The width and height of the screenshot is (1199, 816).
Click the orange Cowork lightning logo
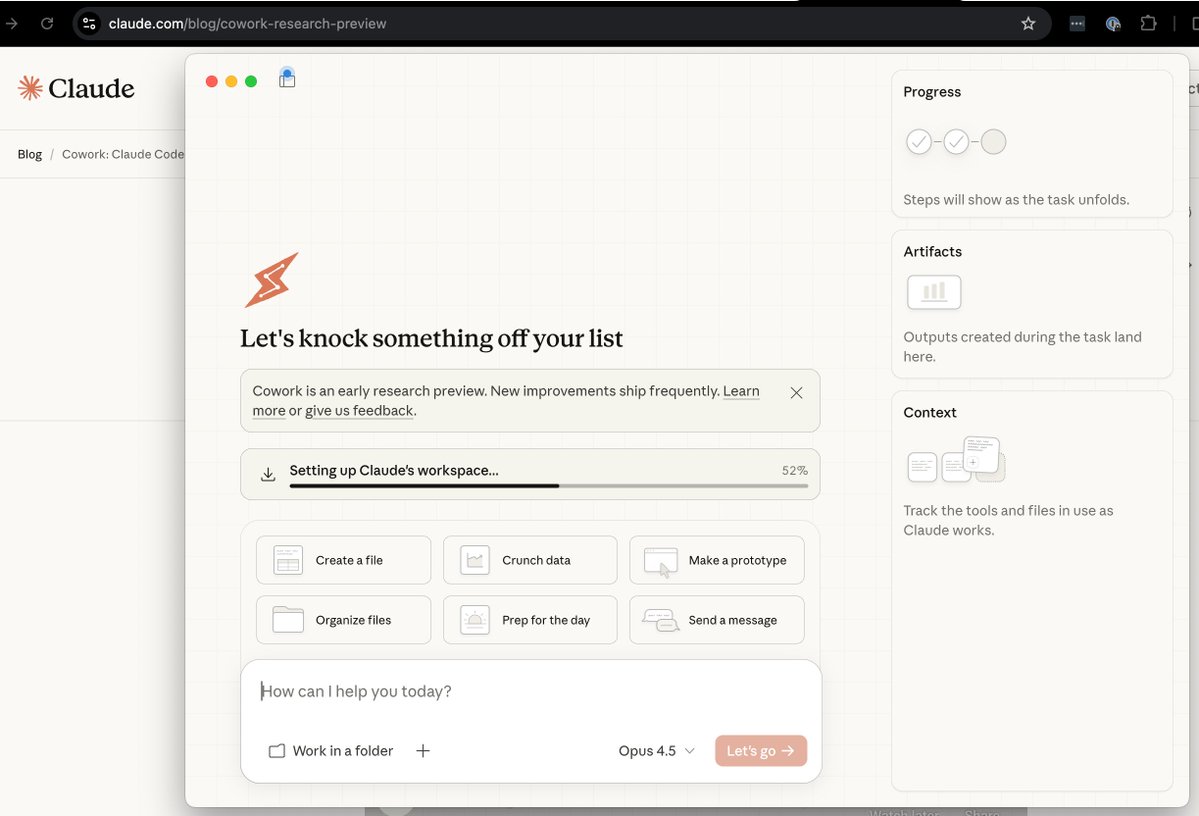[x=271, y=280]
